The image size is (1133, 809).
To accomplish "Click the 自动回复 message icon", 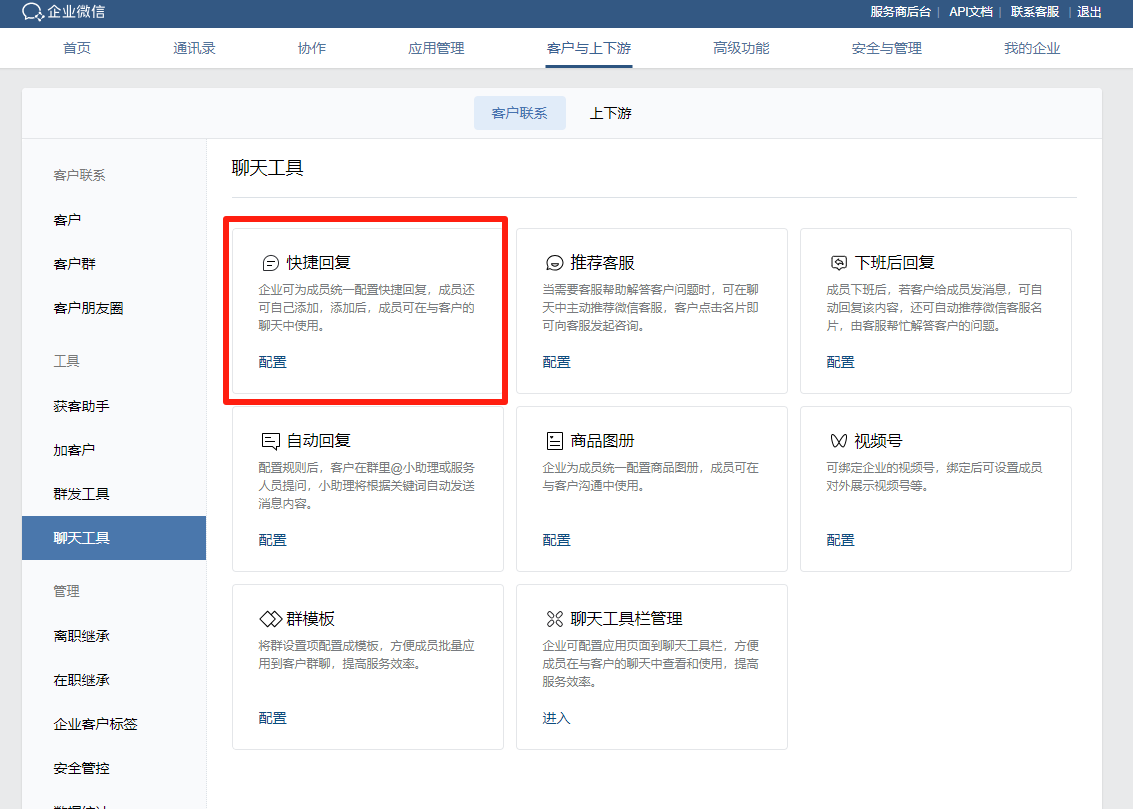I will [x=269, y=441].
